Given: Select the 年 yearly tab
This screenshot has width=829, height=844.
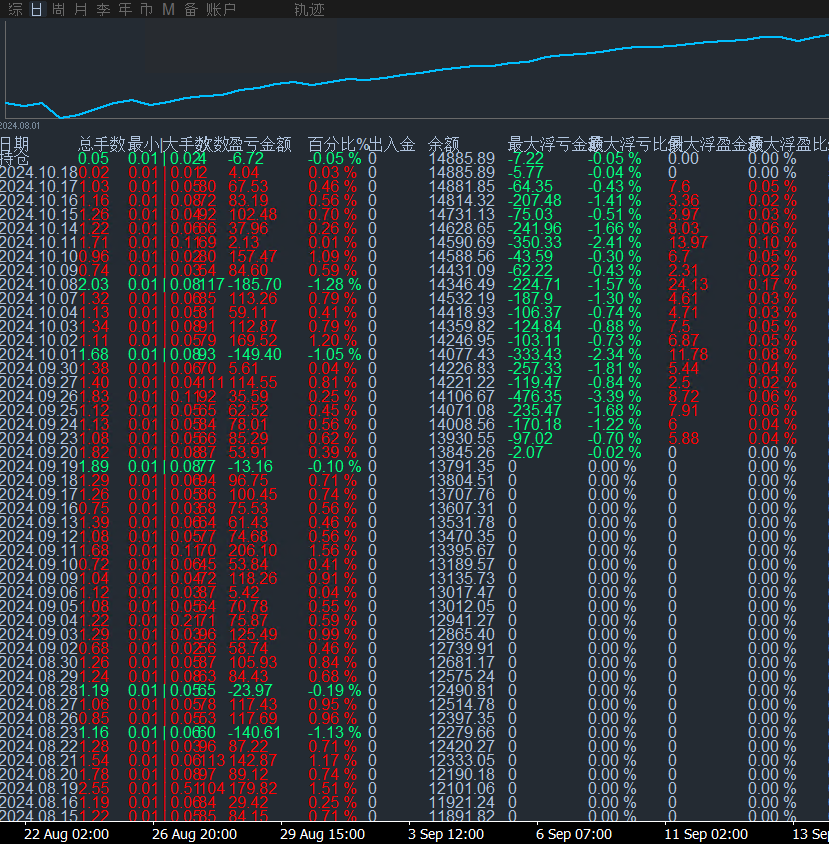Looking at the screenshot, I should (x=125, y=9).
